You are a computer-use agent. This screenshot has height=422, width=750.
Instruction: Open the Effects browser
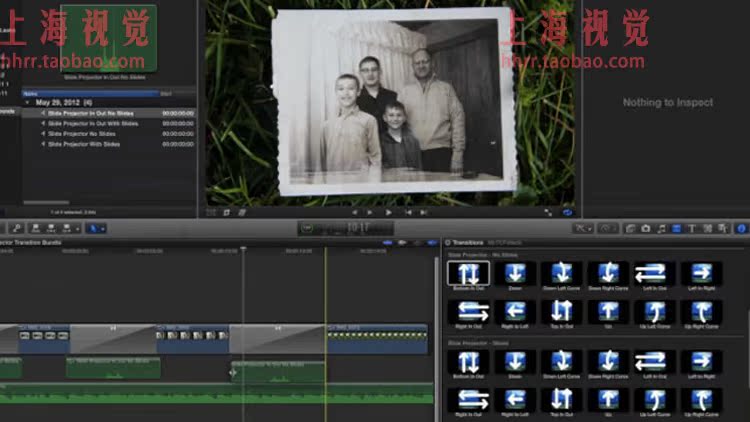(x=630, y=229)
